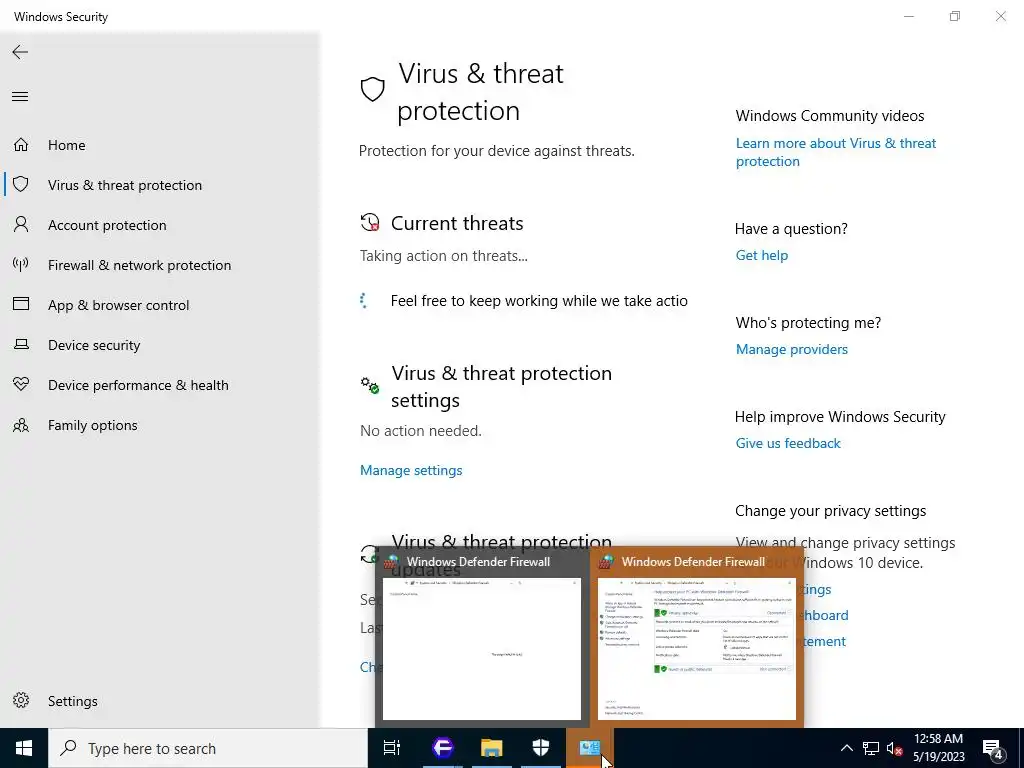Click the Home house icon
Screen dimensions: 1024x768
[x=21, y=144]
